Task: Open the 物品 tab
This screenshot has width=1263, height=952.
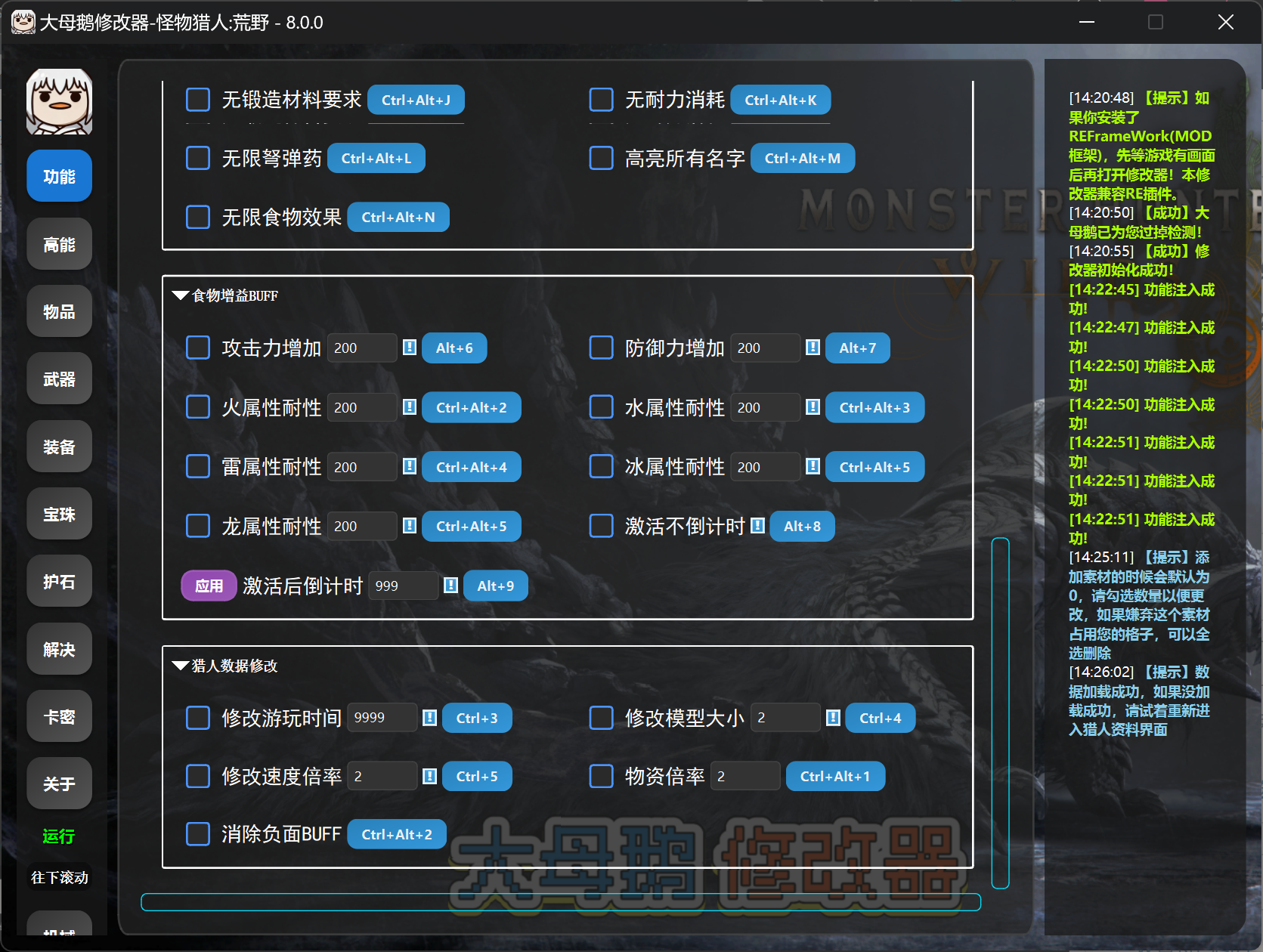Action: [59, 311]
